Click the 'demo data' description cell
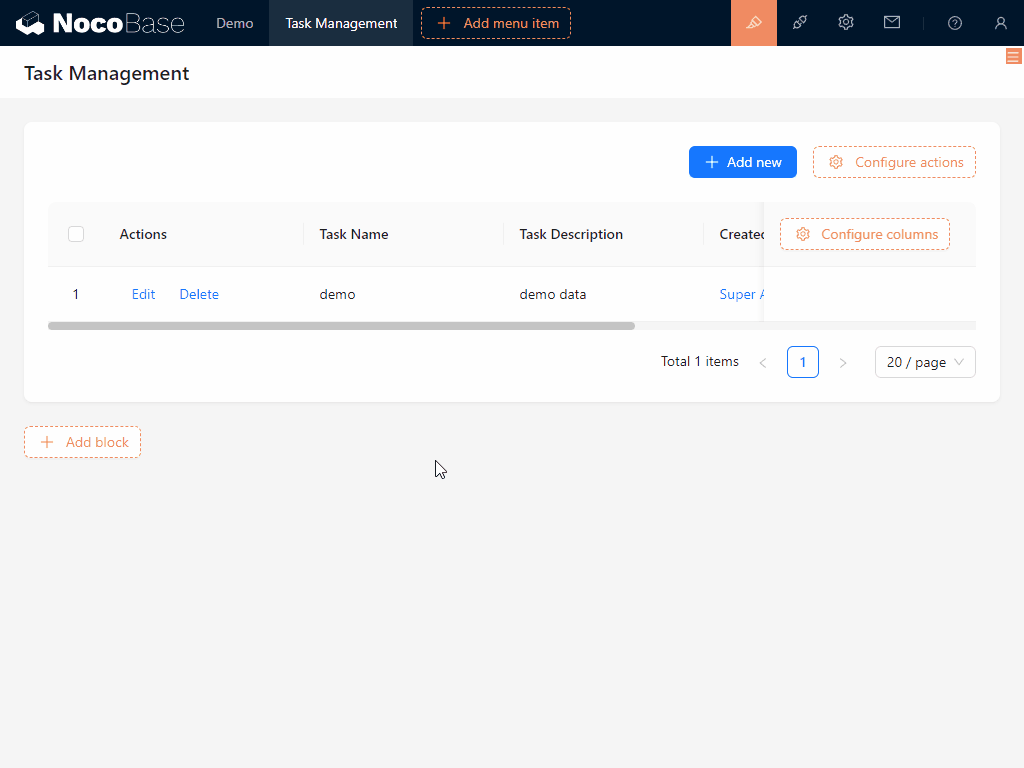 (x=552, y=294)
